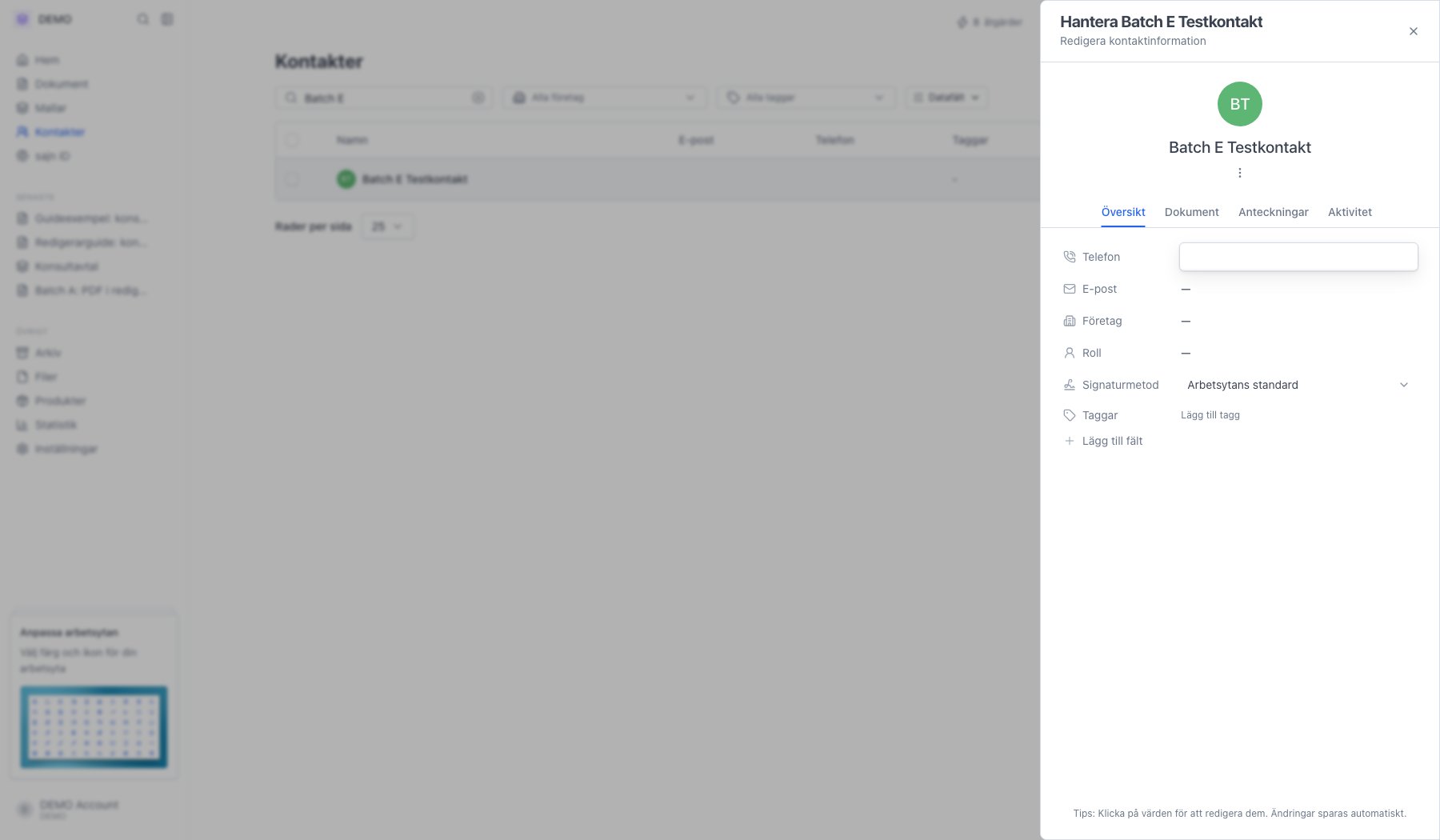Click the Batch E Testkontakt table row name
The height and width of the screenshot is (840, 1440).
pyautogui.click(x=414, y=179)
